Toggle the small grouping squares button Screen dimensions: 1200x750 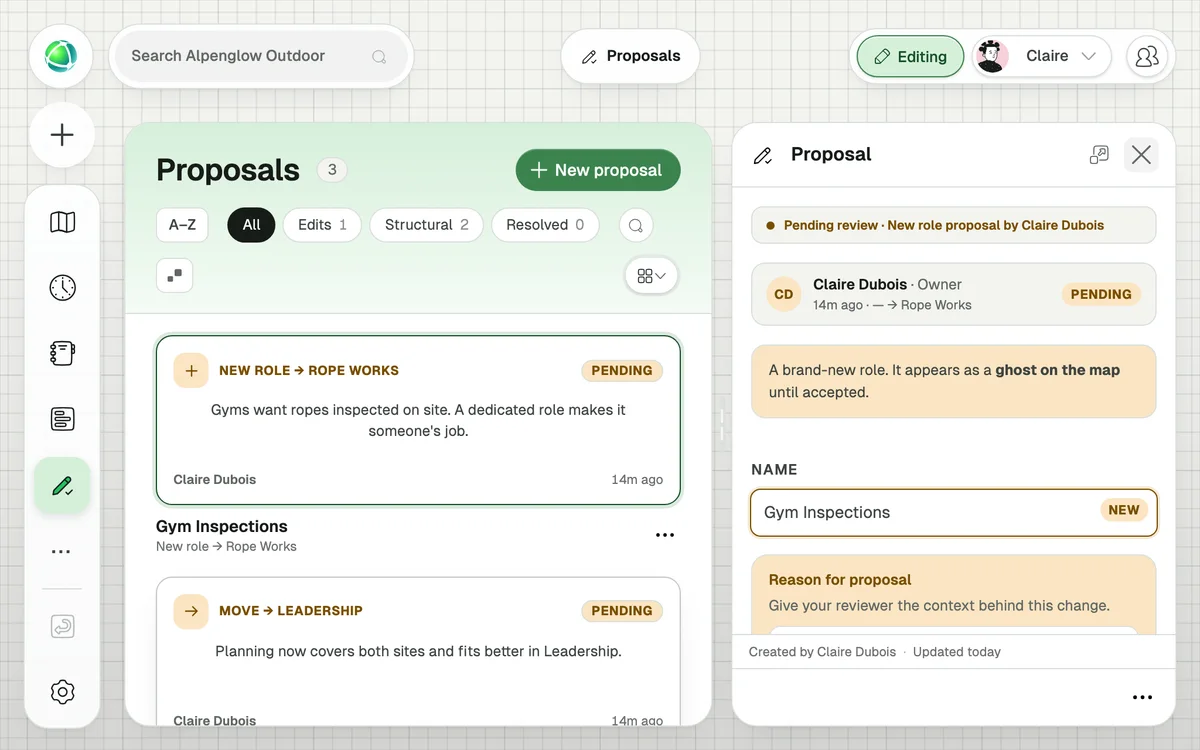point(174,275)
